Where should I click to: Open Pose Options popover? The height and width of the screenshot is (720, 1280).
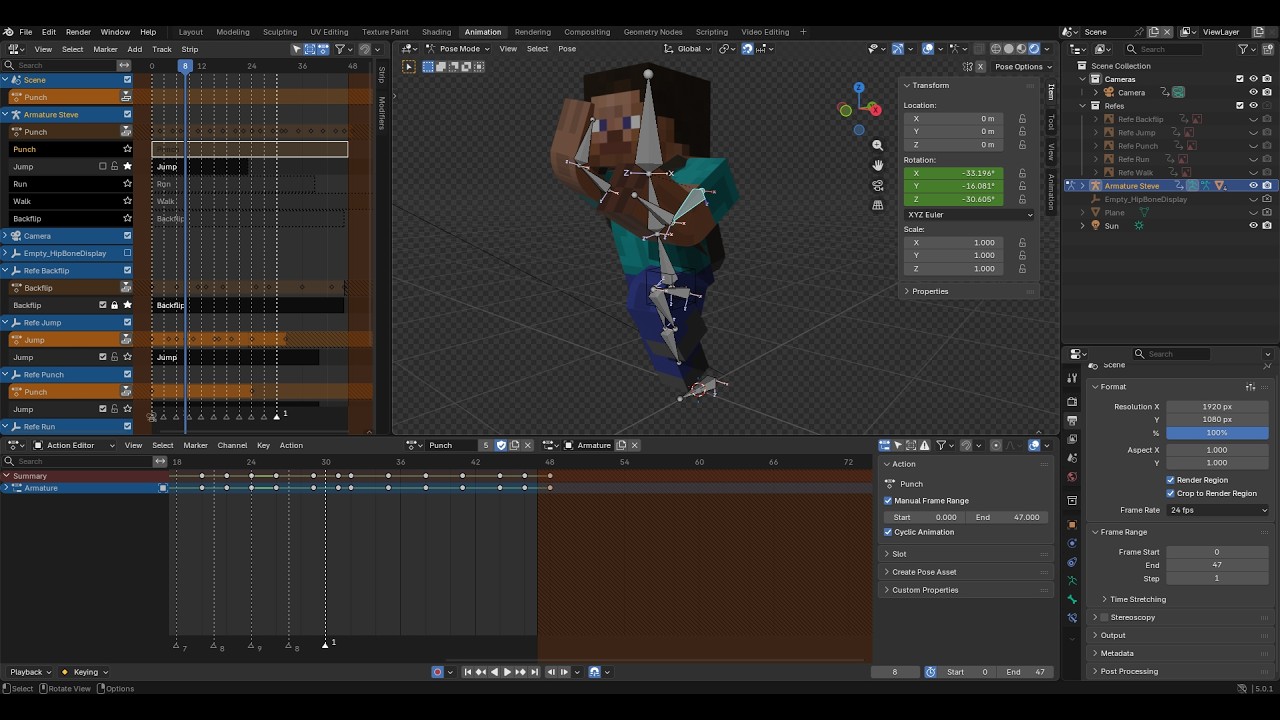coord(1022,67)
